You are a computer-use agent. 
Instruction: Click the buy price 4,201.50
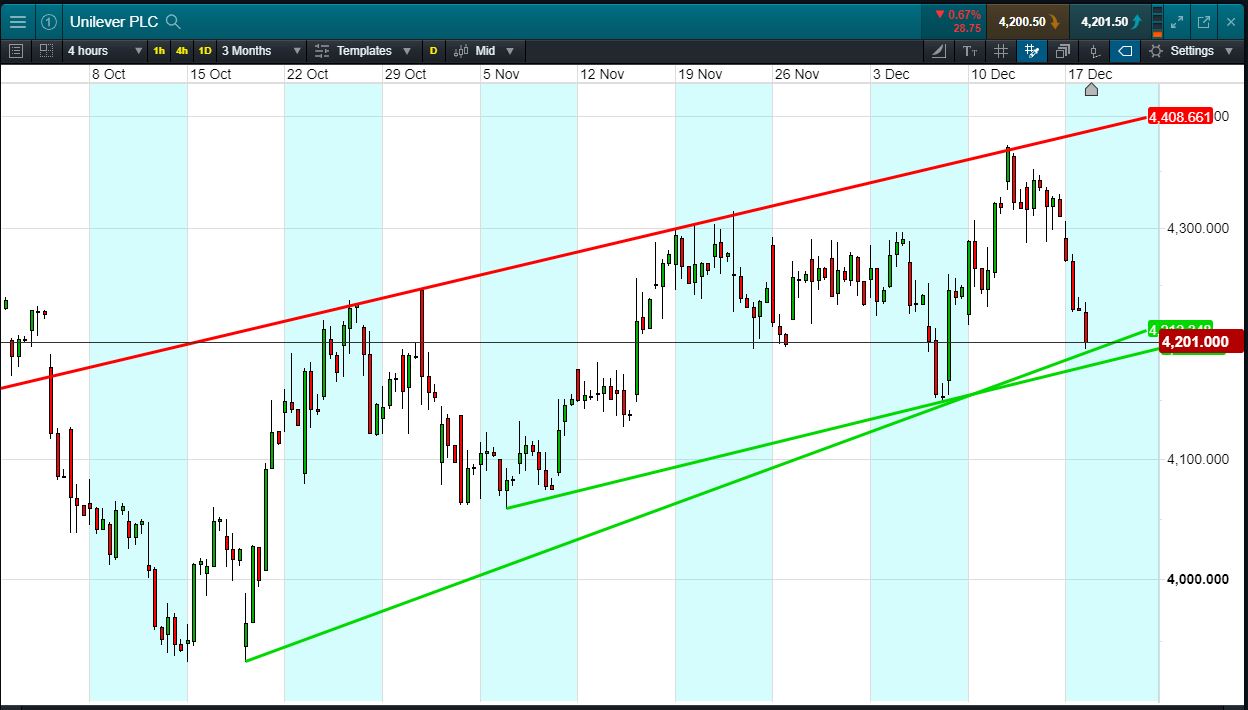point(1108,21)
